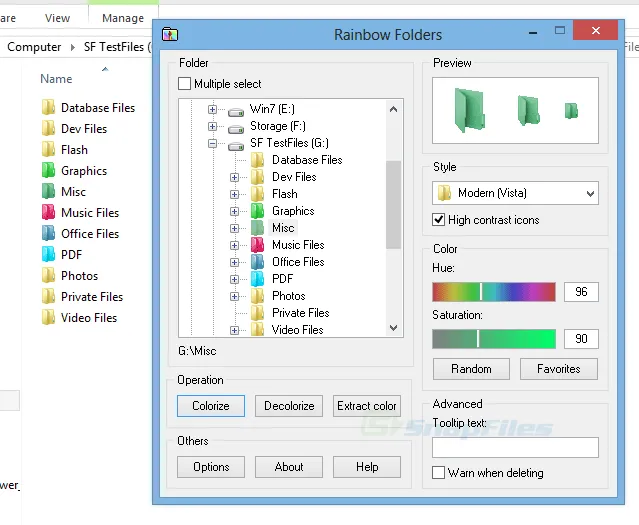
Task: Expand the Music Files tree node
Action: click(234, 245)
